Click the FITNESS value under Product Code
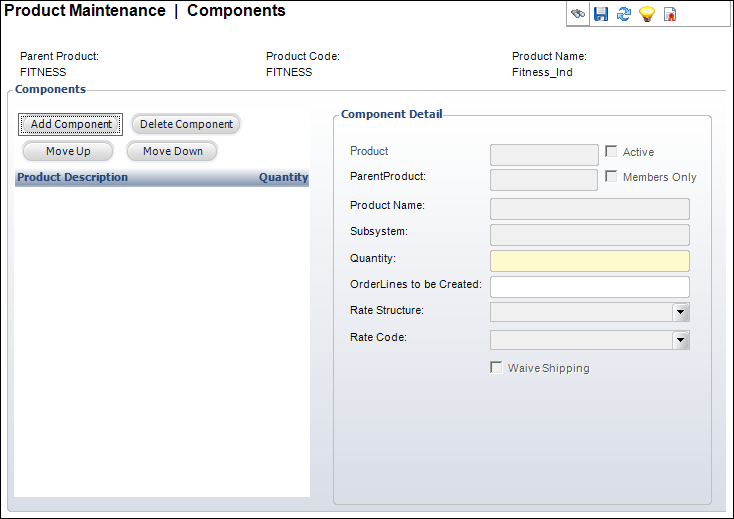Image resolution: width=734 pixels, height=519 pixels. click(289, 72)
